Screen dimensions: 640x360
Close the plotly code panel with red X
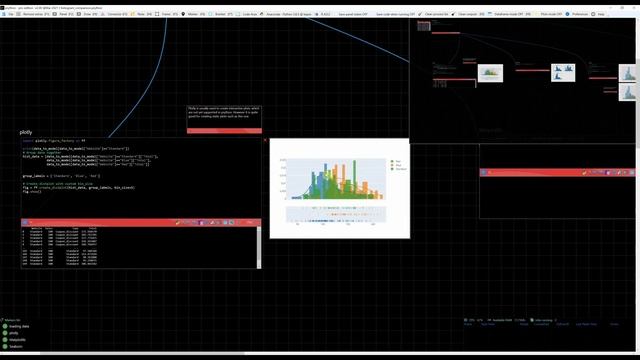coord(265,140)
